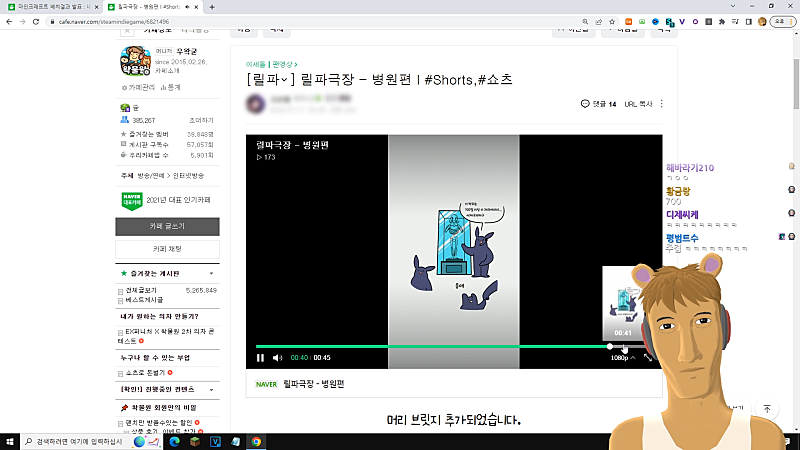Click the cafe profile image in sidebar
The width and height of the screenshot is (800, 450).
pos(135,61)
